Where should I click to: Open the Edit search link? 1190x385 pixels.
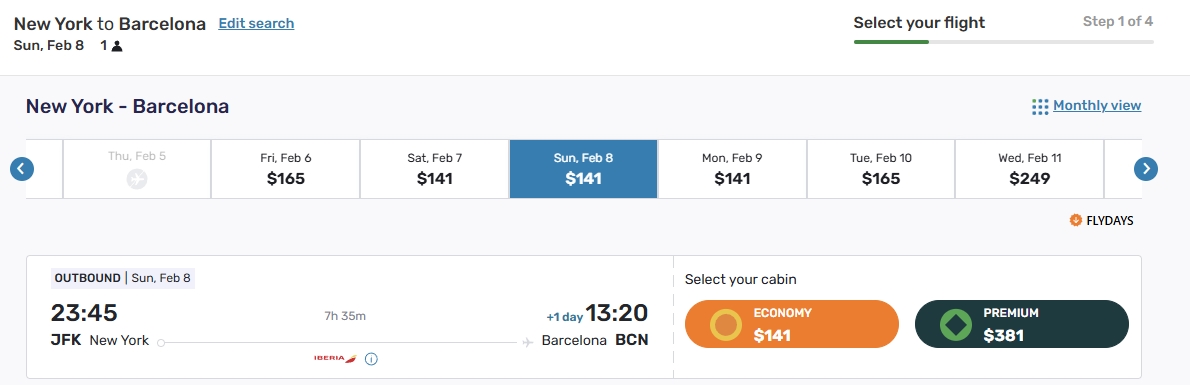[257, 24]
